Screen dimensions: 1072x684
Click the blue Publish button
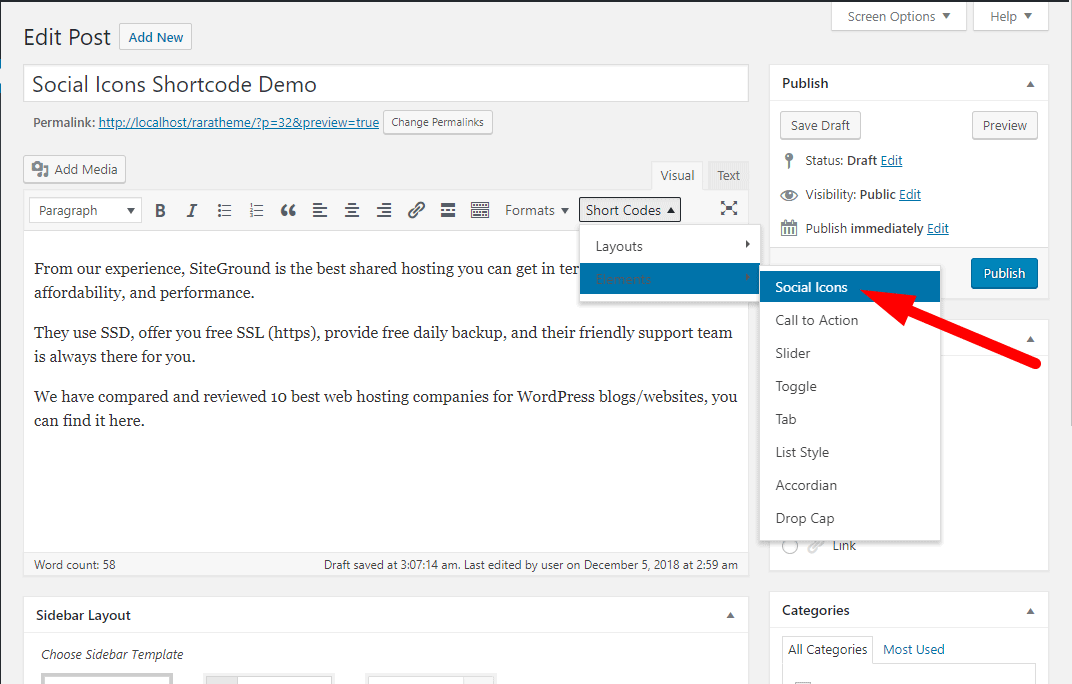click(x=1004, y=274)
